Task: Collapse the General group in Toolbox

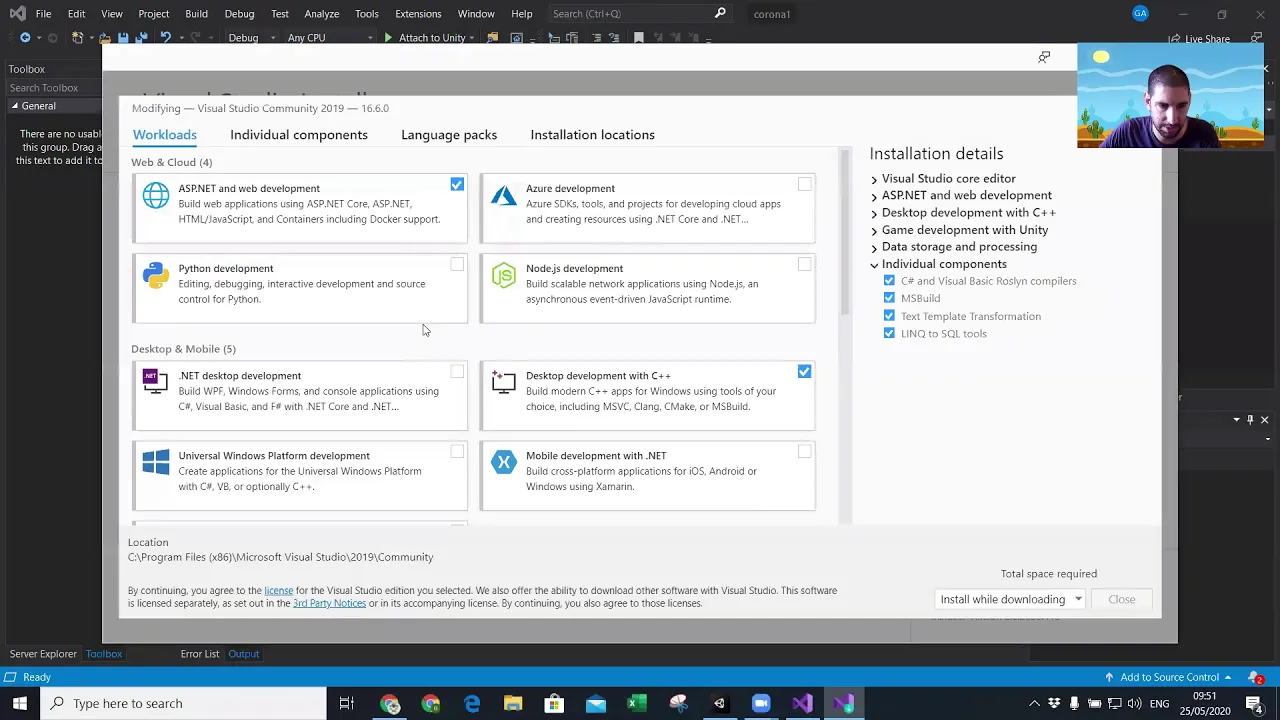Action: 15,106
